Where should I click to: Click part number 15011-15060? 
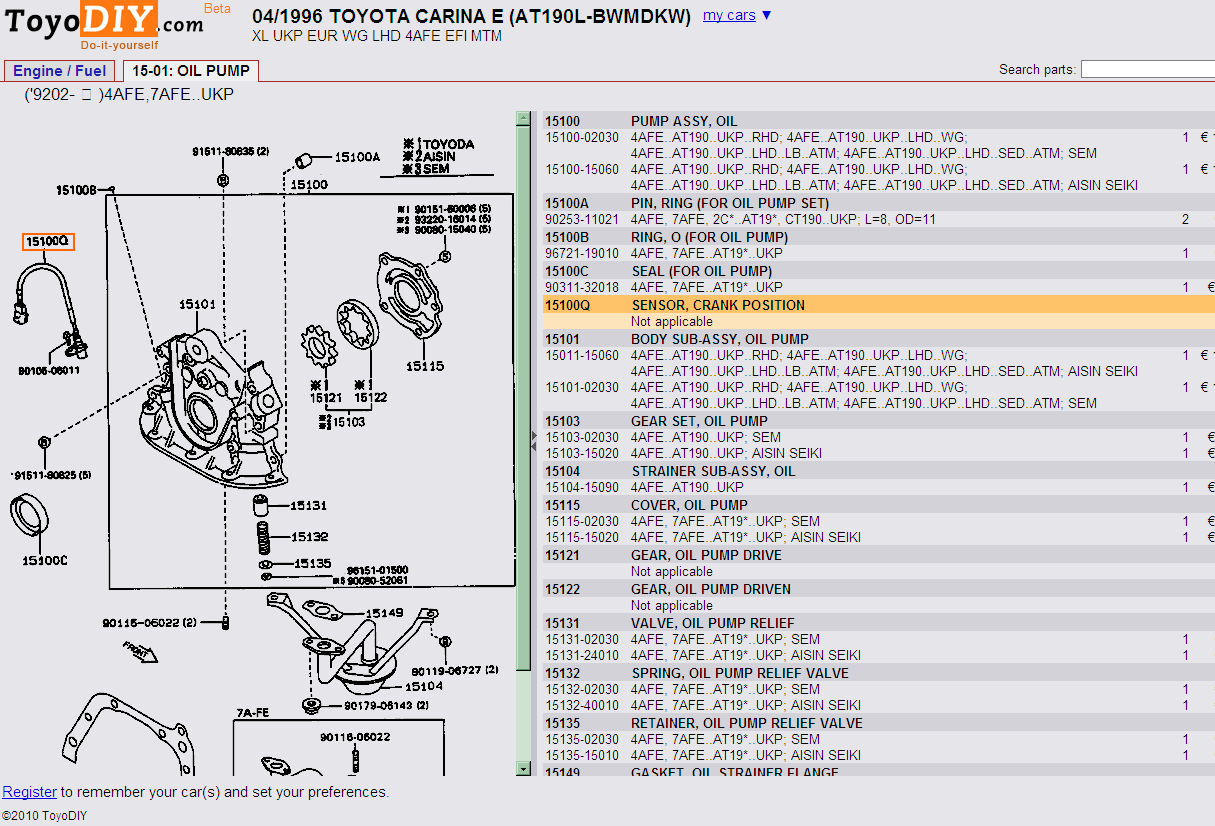click(581, 355)
